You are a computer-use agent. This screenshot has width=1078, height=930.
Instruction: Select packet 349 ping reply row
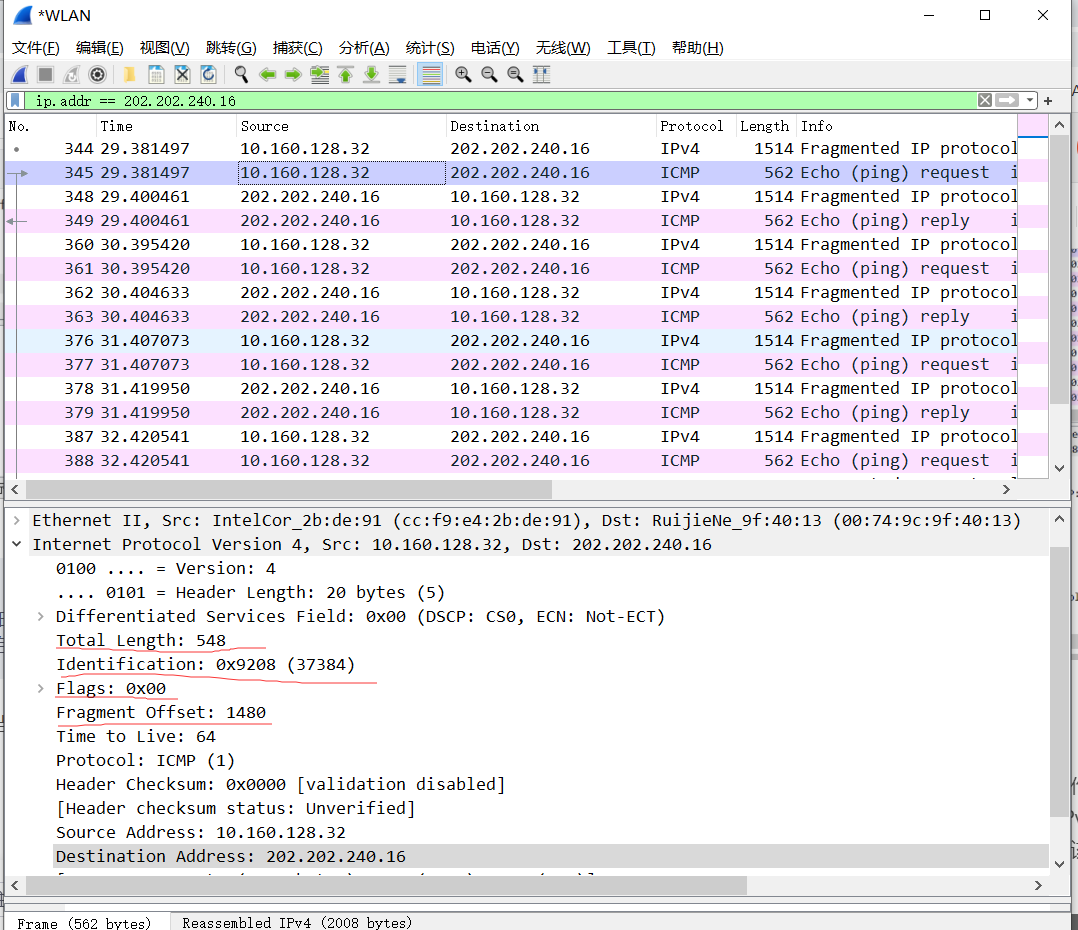pyautogui.click(x=511, y=221)
